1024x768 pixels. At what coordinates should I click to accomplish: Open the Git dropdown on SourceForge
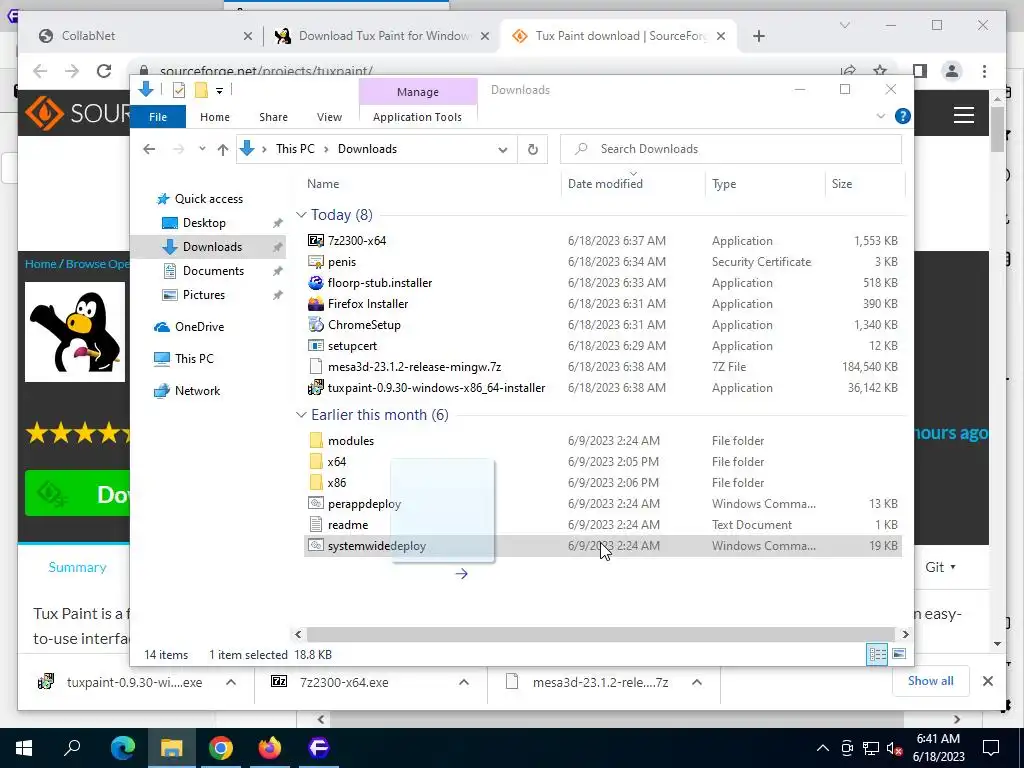click(x=940, y=568)
